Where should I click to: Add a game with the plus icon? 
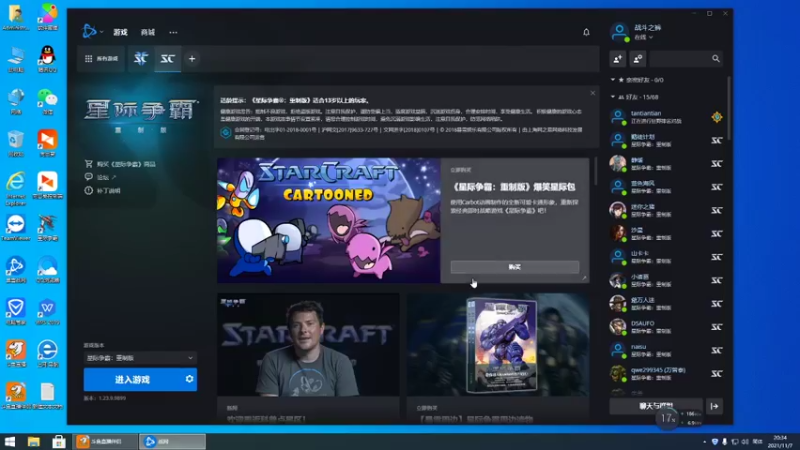(192, 59)
